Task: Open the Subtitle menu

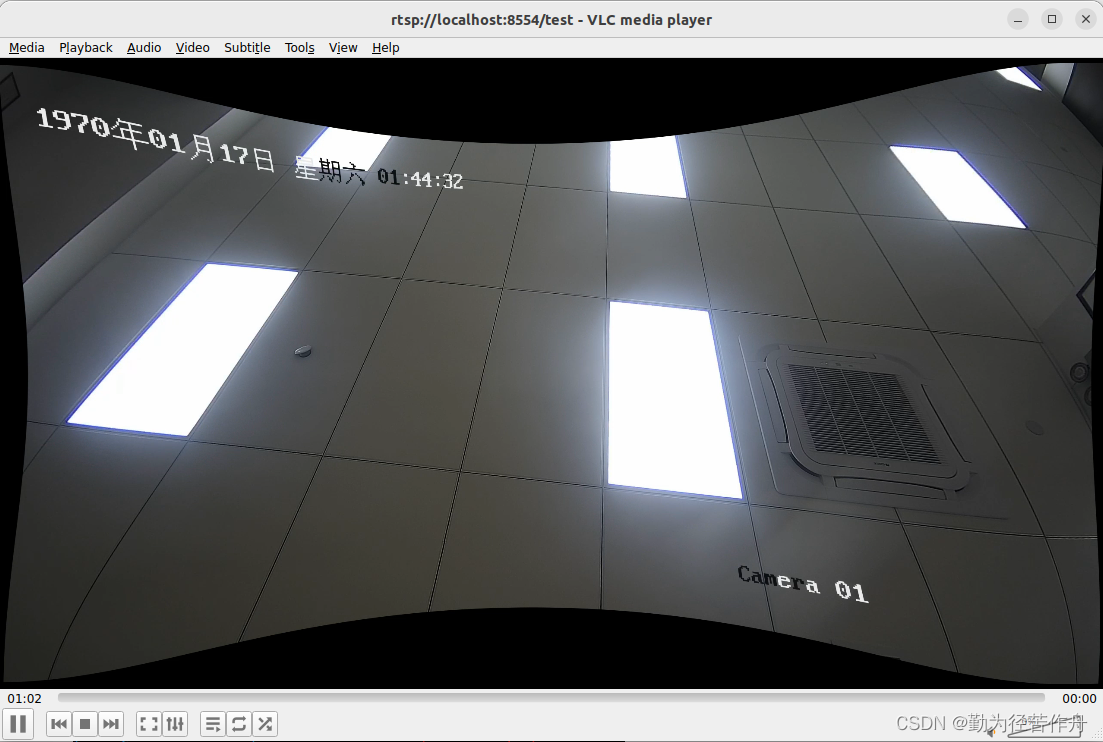Action: 246,47
